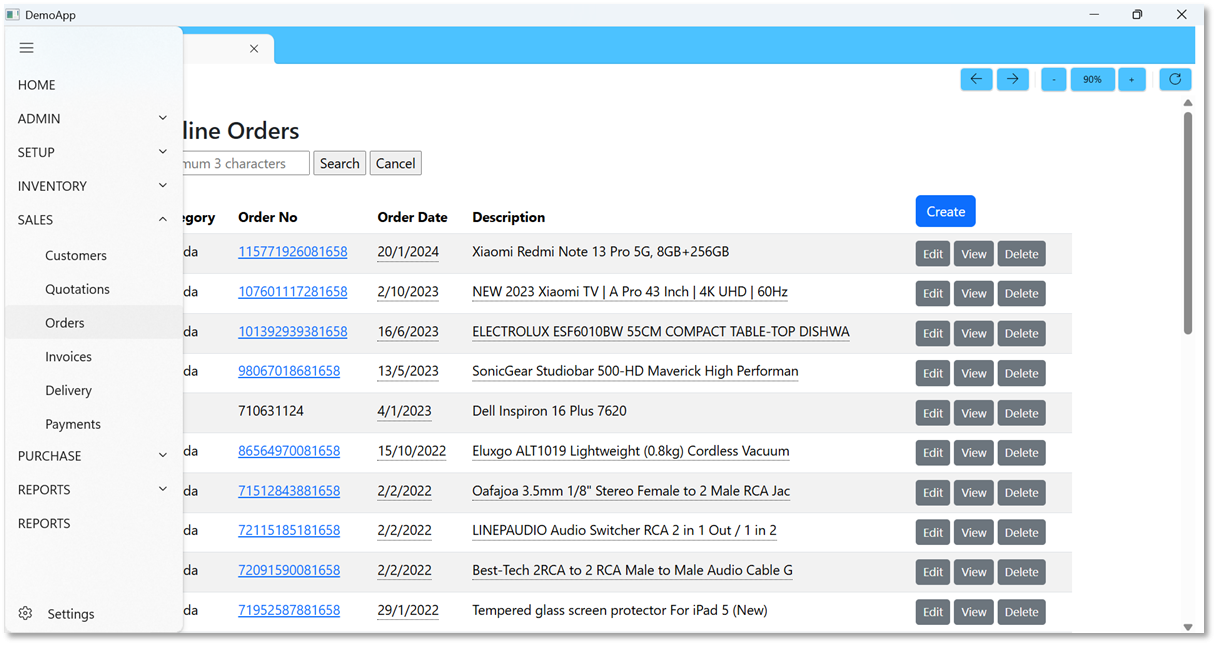Viewport: 1217px width, 646px height.
Task: Click the forward arrow navigation button
Action: (x=1012, y=79)
